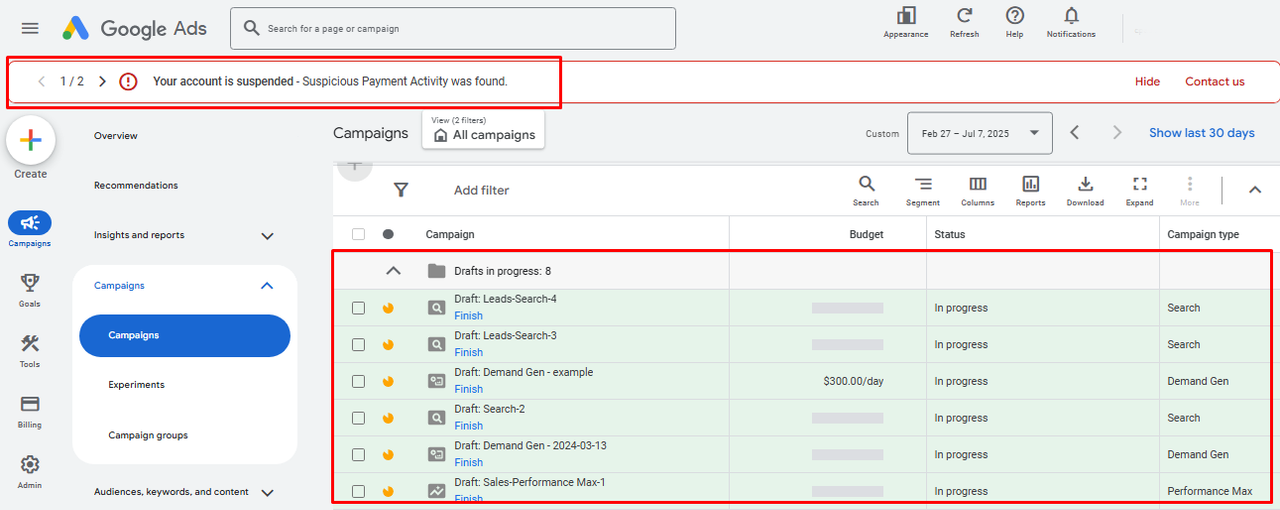Open Notifications bell icon

point(1071,16)
